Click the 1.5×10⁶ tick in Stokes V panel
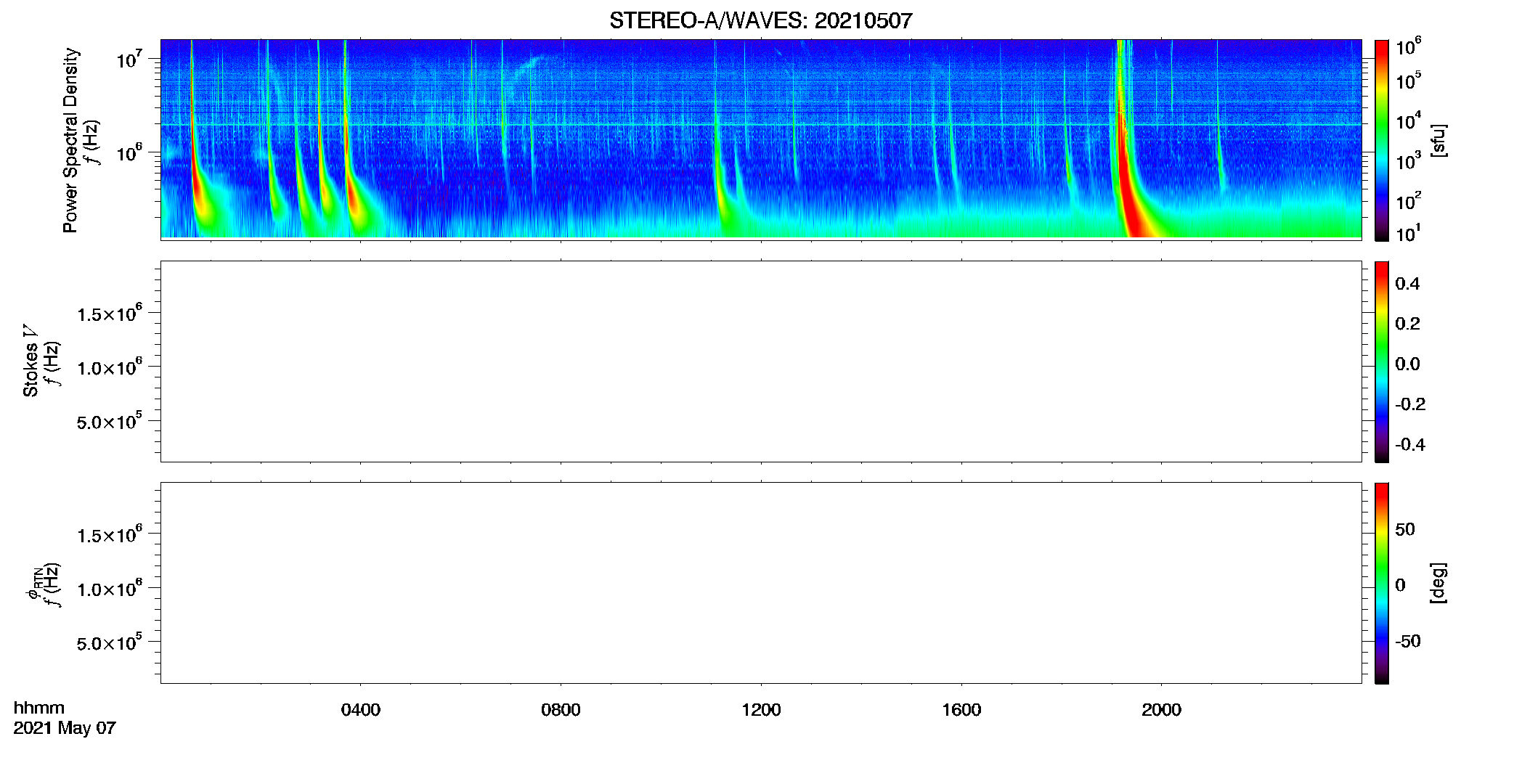Image resolution: width=1522 pixels, height=784 pixels. [x=110, y=313]
